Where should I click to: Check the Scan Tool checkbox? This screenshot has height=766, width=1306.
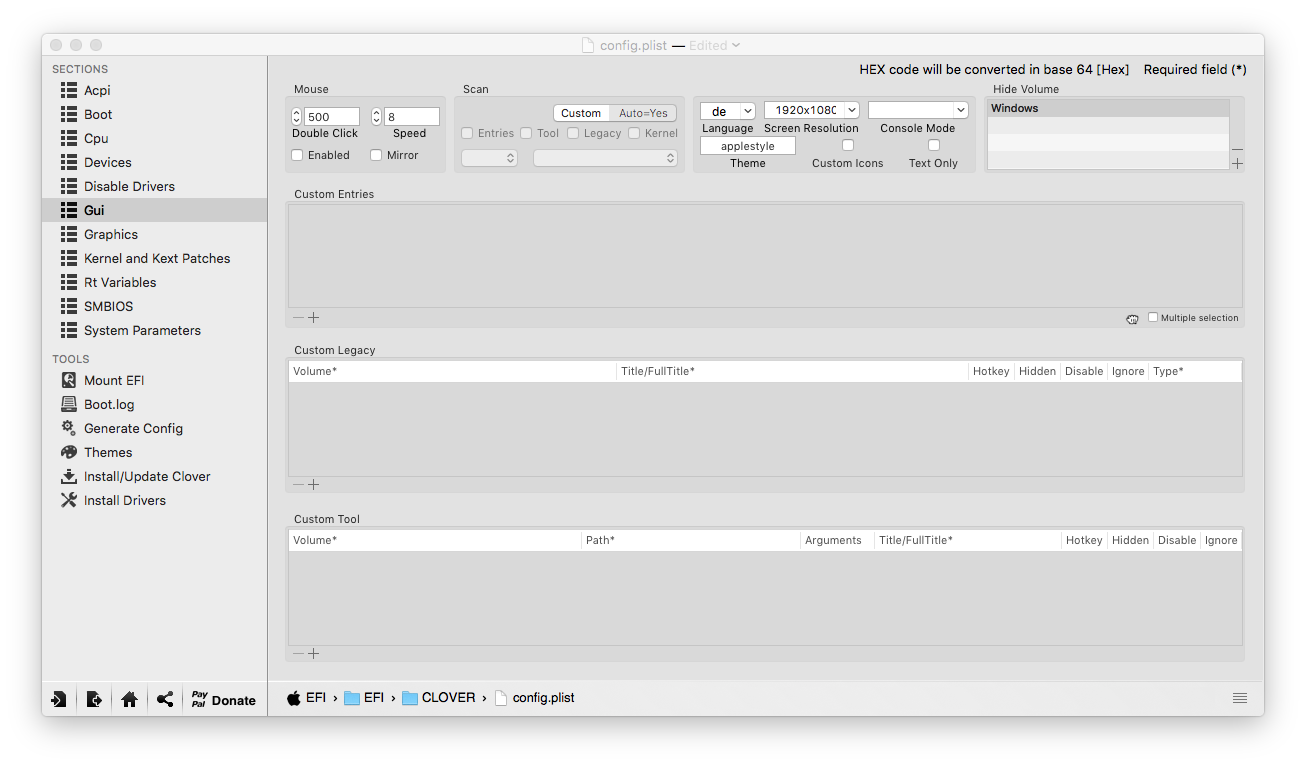pyautogui.click(x=526, y=133)
